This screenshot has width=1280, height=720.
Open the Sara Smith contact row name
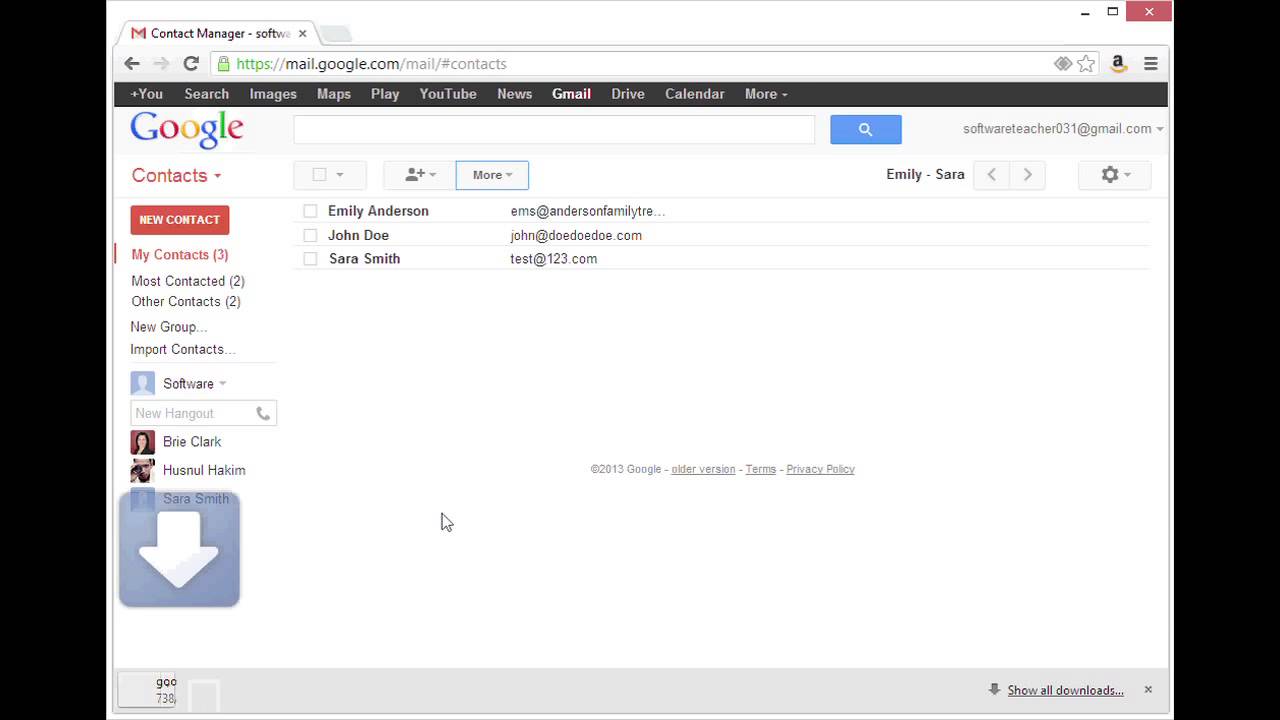click(364, 258)
